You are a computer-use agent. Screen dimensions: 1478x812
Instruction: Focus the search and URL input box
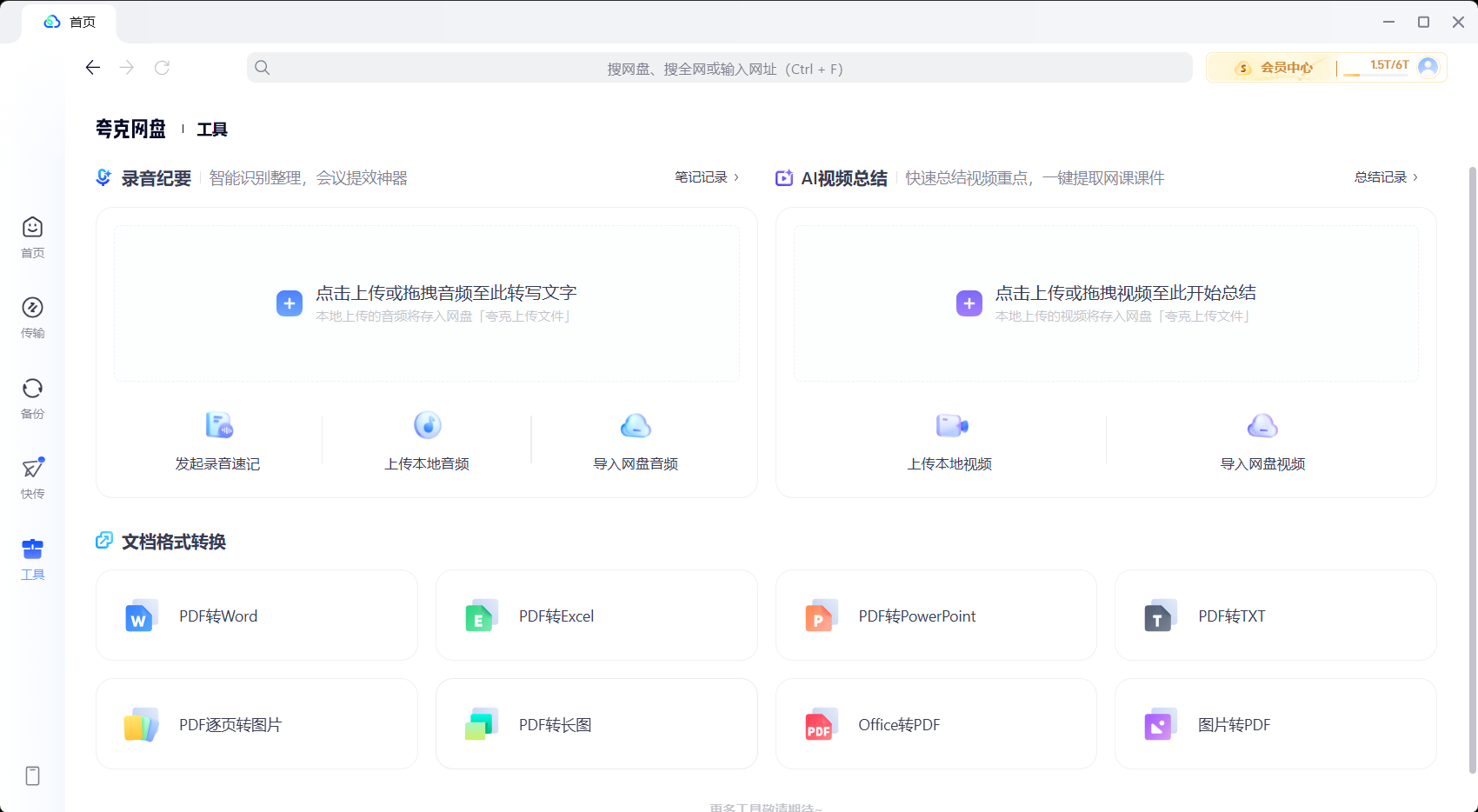point(719,68)
